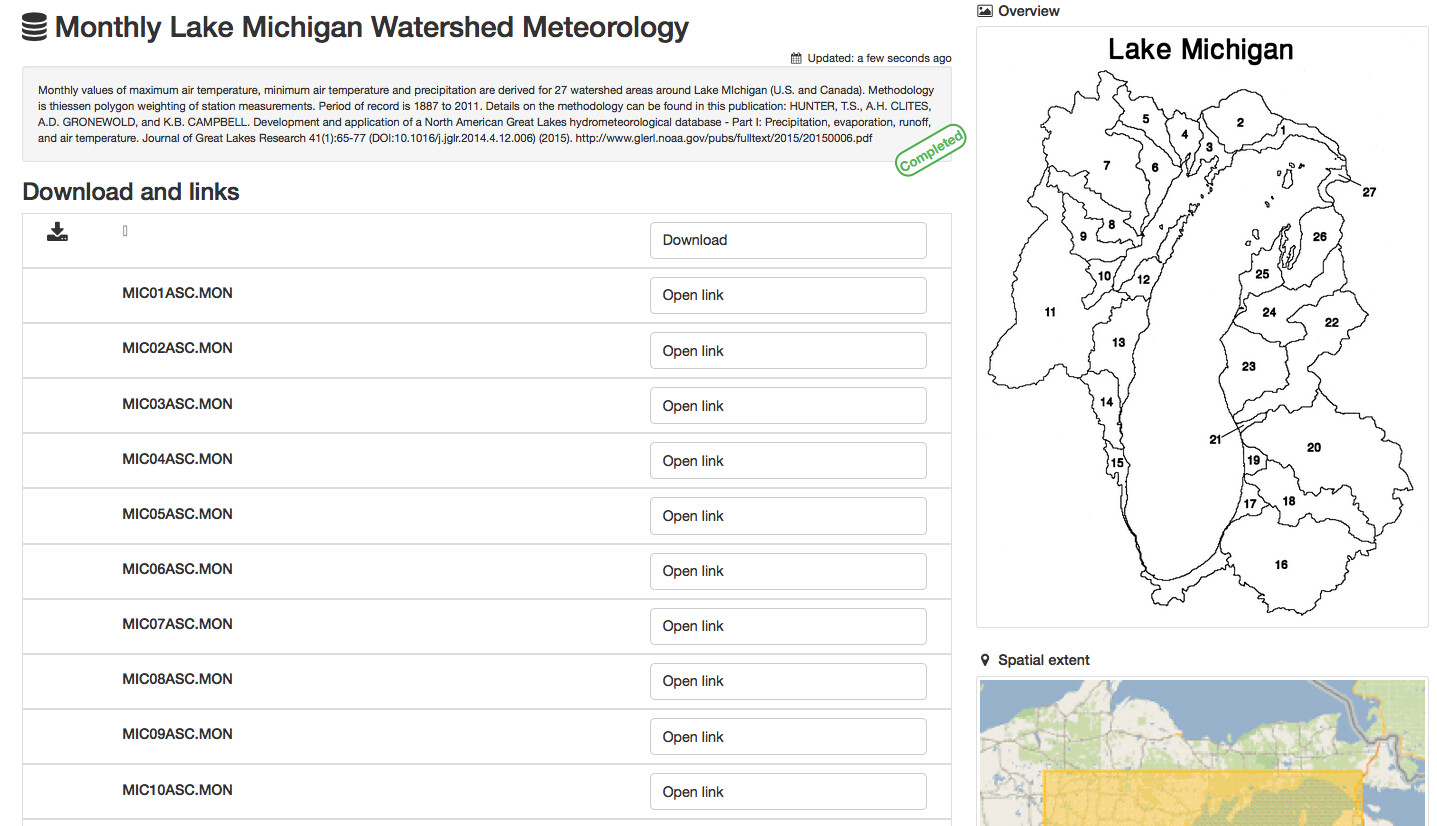Open link for MIC07ASC.MON
Image resolution: width=1437 pixels, height=826 pixels.
click(788, 626)
